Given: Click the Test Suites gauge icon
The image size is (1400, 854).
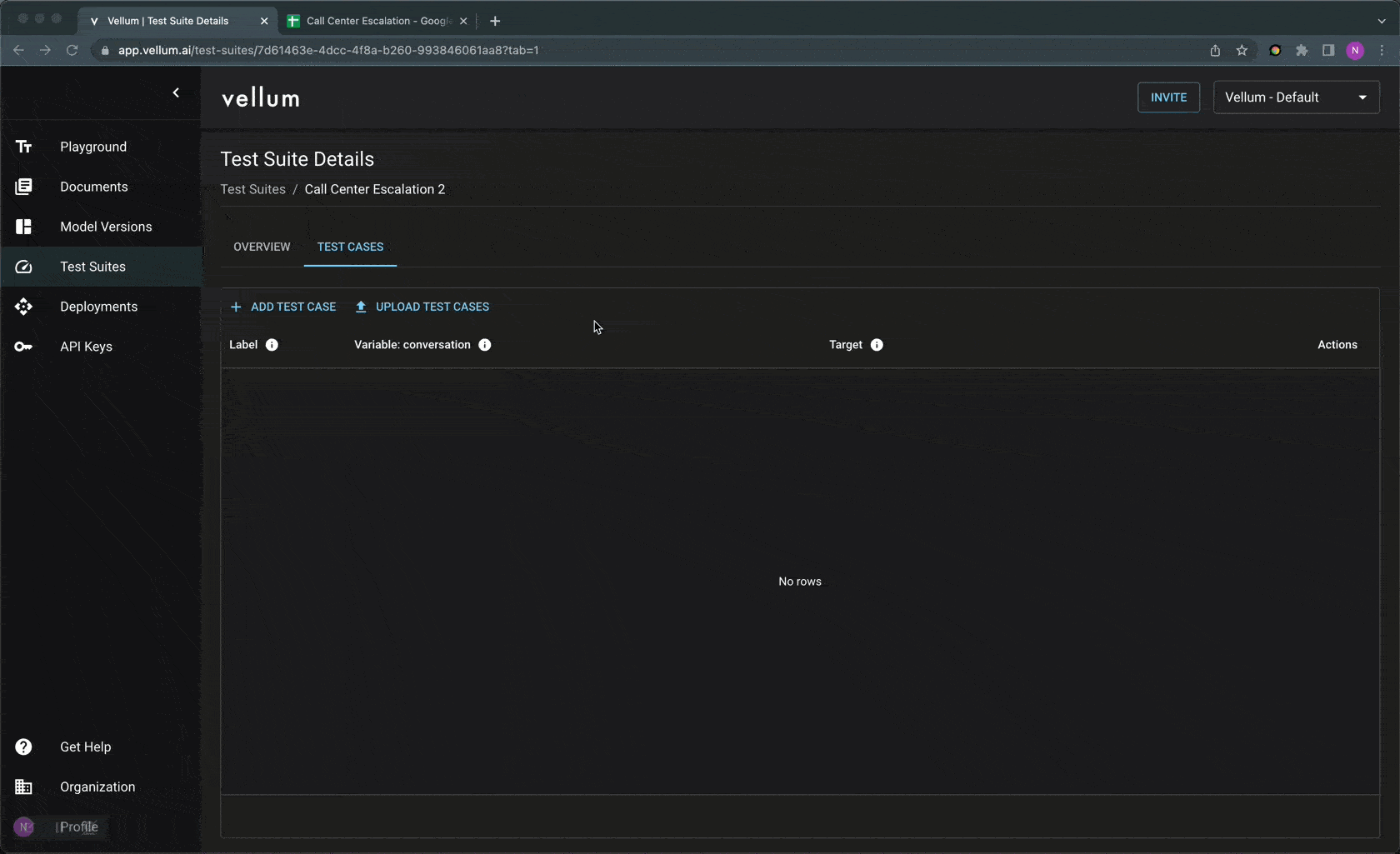Looking at the screenshot, I should (23, 267).
